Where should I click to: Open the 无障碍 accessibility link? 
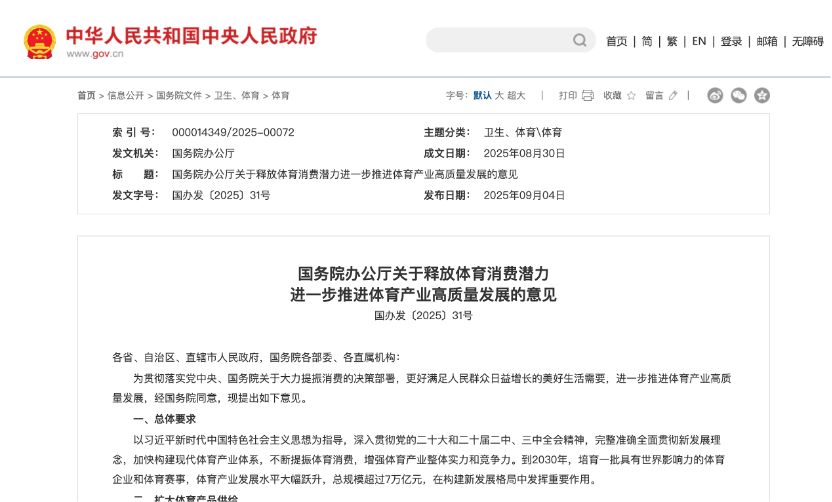808,41
